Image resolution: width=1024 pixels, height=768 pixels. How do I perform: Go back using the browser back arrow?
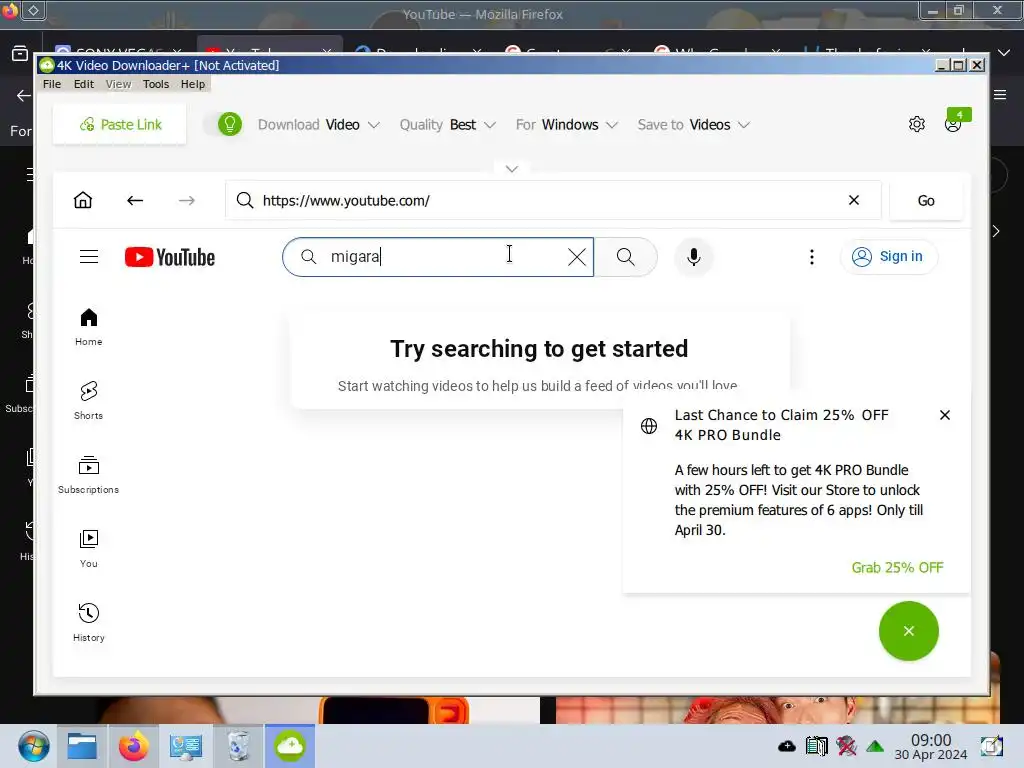pyautogui.click(x=135, y=200)
